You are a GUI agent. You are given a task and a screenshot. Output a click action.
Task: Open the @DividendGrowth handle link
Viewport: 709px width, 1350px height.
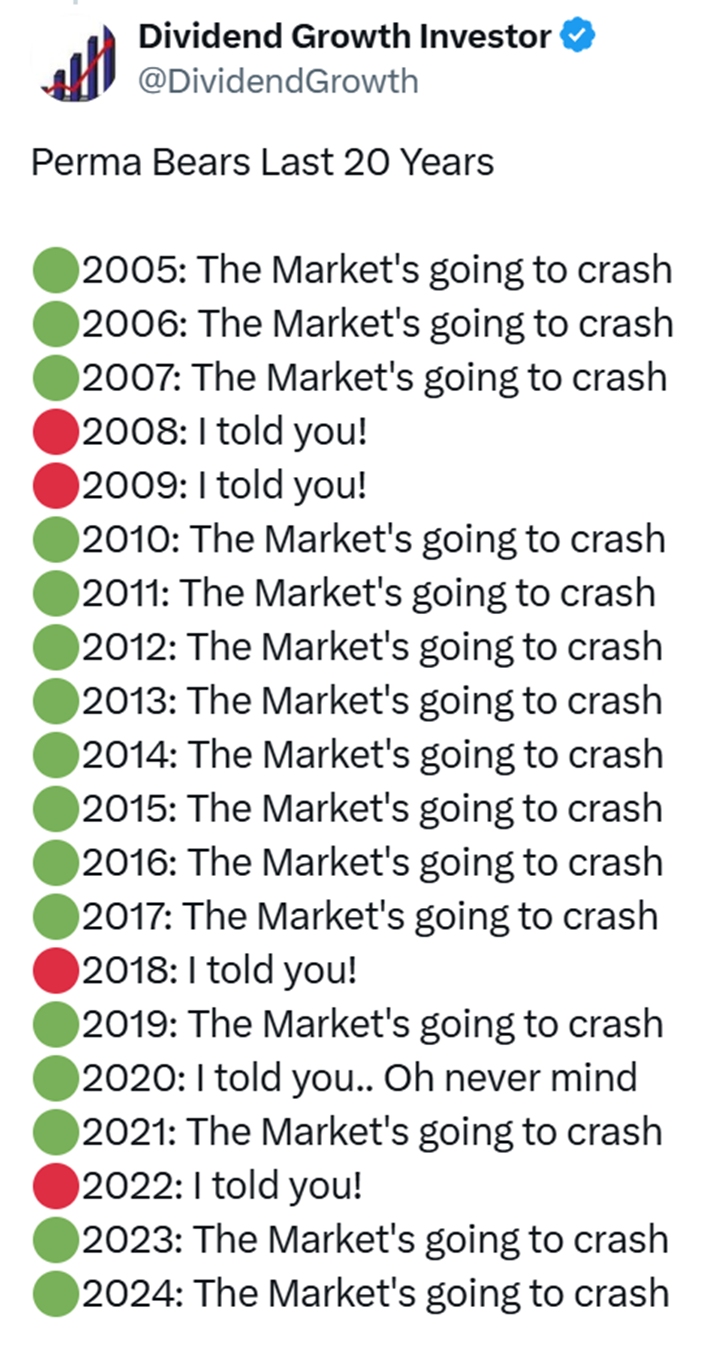click(x=277, y=81)
